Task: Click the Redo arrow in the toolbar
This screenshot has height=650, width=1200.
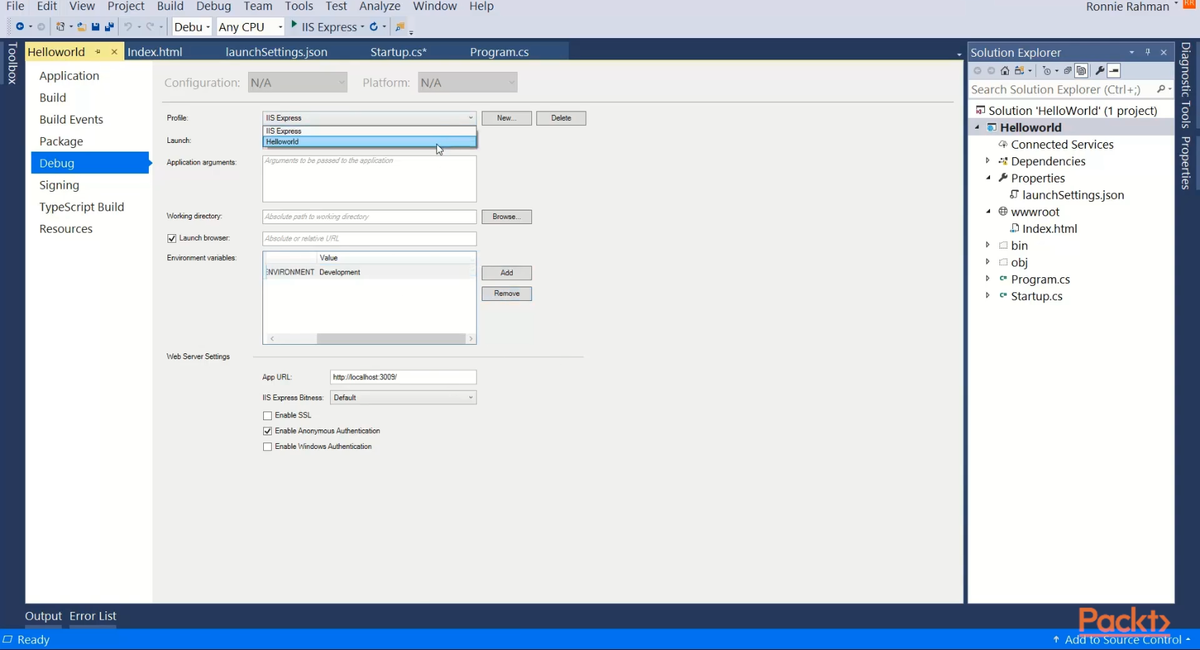Action: (x=150, y=27)
